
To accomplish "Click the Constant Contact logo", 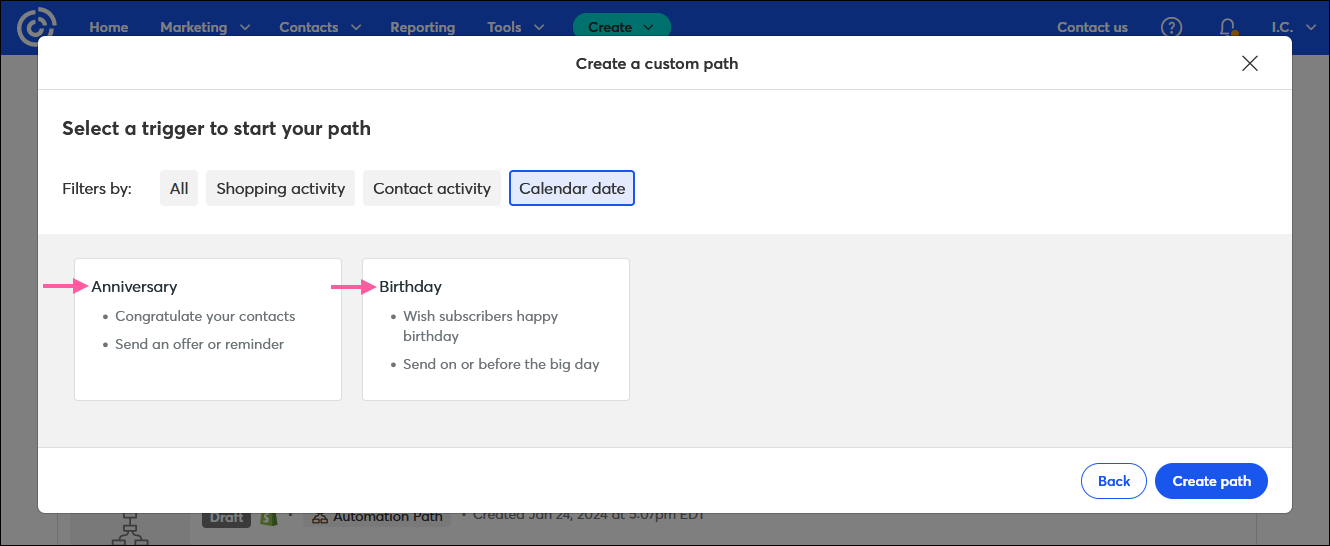I will [x=38, y=27].
